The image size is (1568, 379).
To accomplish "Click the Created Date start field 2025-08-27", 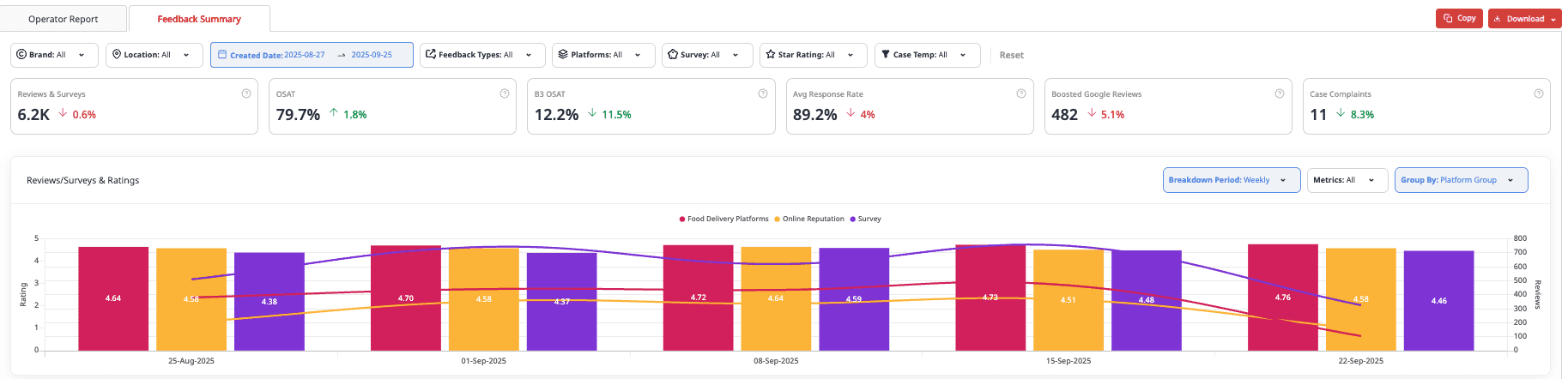I will tap(304, 55).
